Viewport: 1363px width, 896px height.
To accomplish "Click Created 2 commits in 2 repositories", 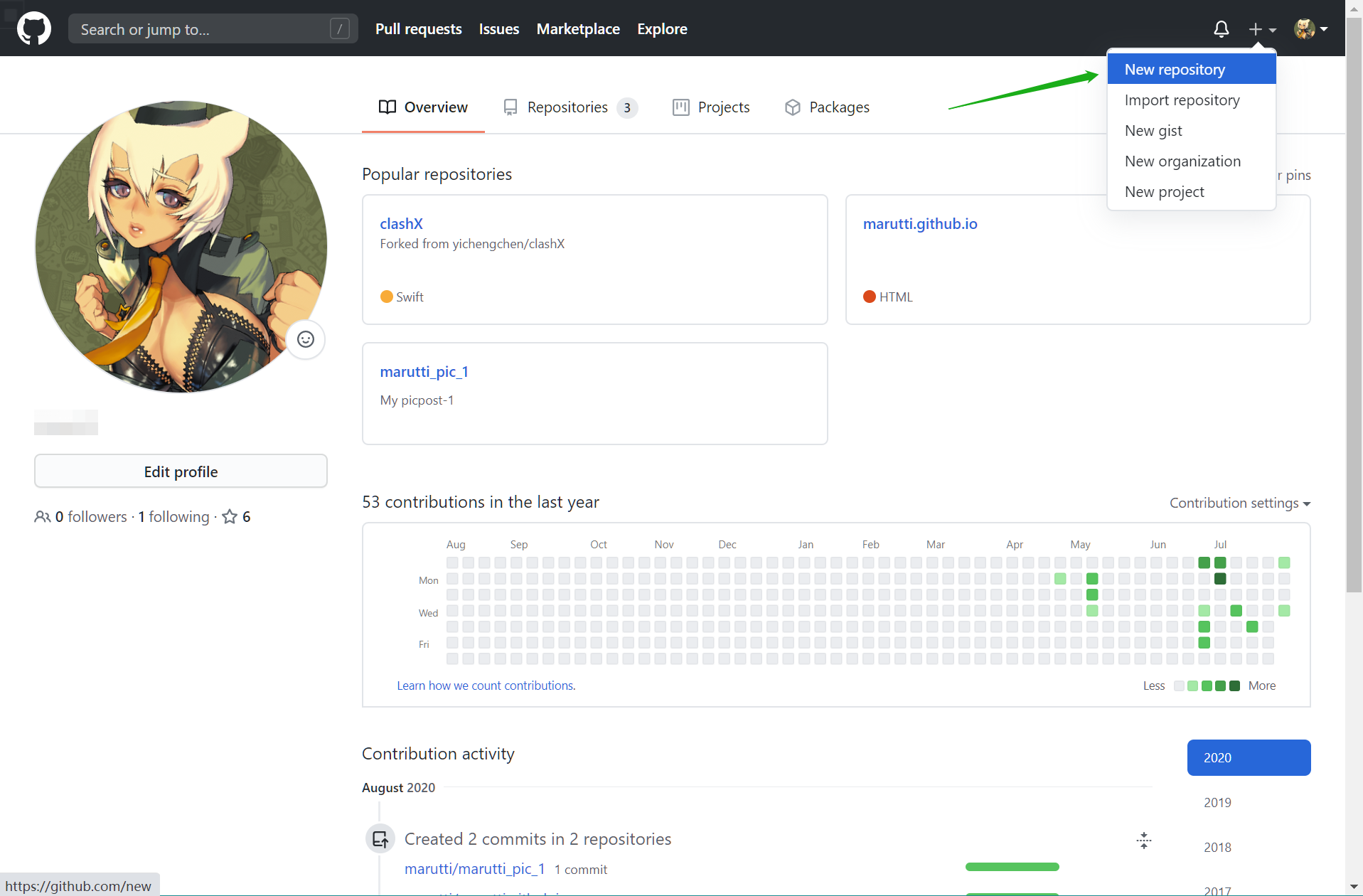I will pos(538,839).
